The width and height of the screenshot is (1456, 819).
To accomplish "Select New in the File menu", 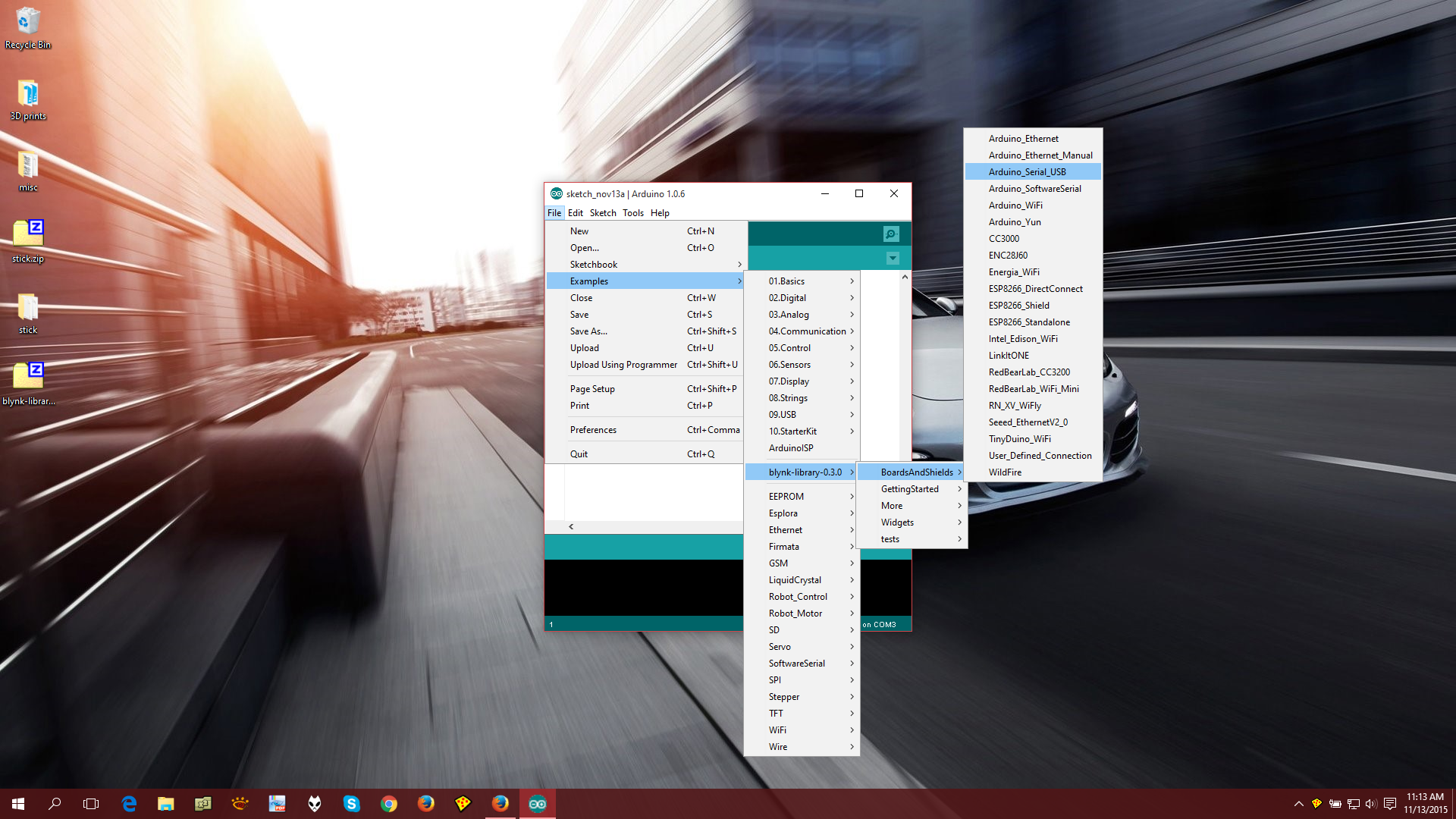I will 645,231.
